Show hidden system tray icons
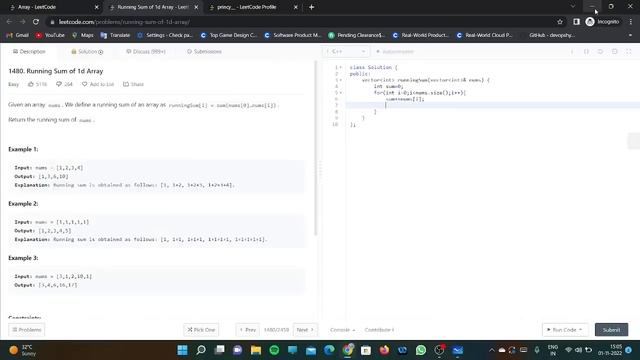The width and height of the screenshot is (640, 360). [x=491, y=350]
